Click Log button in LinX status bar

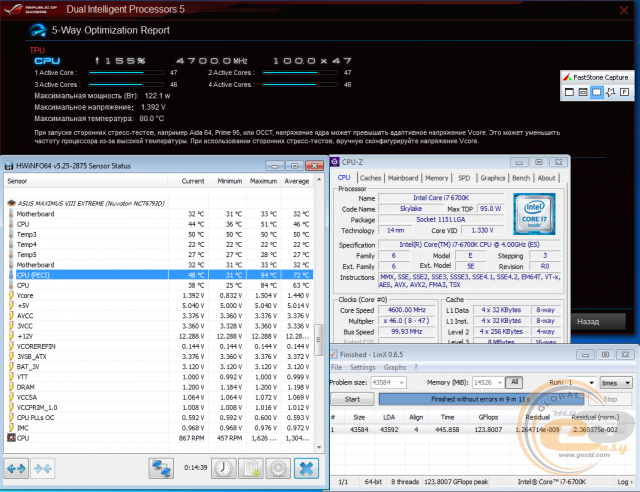(x=625, y=482)
